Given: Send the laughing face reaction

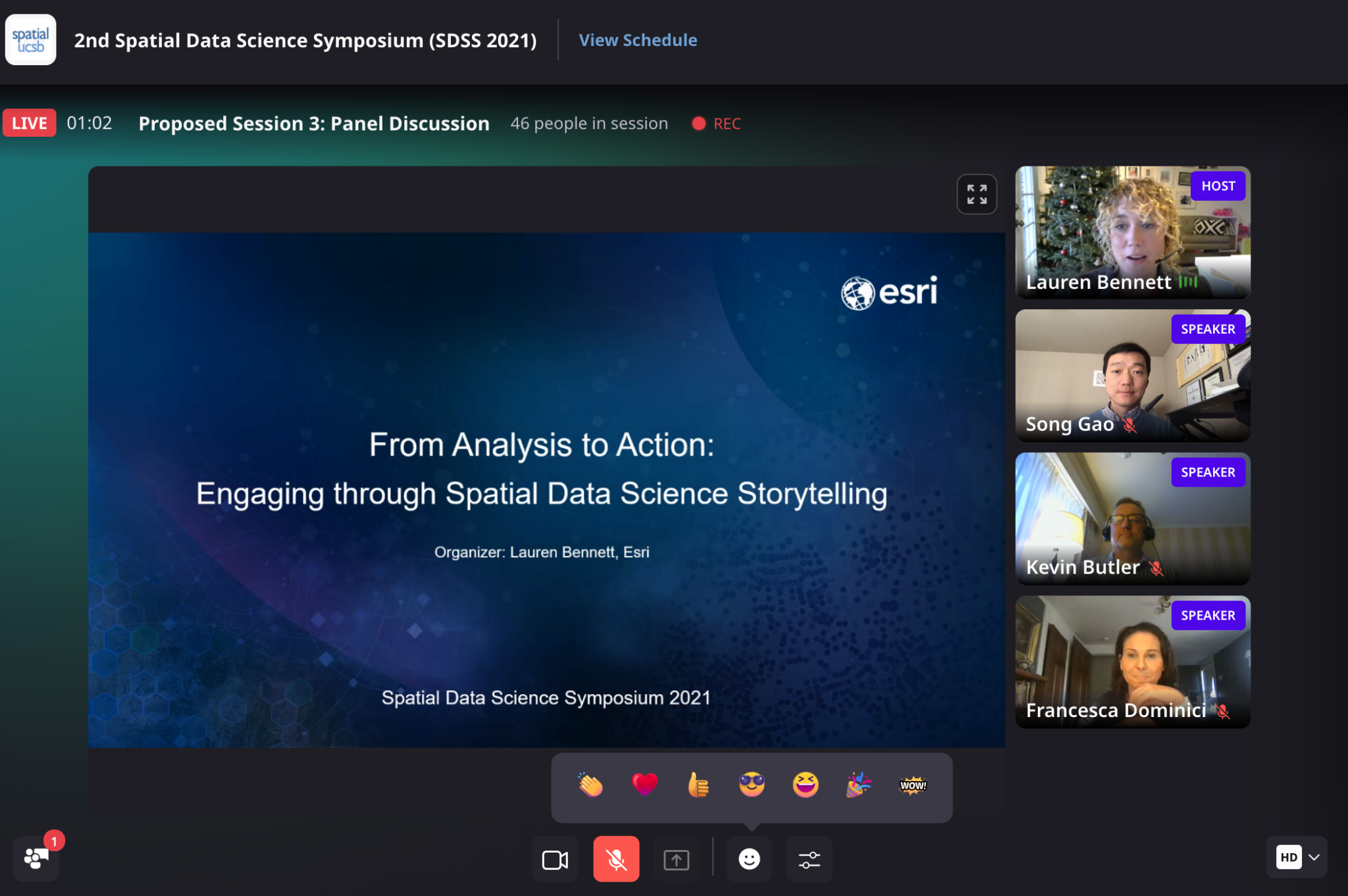Looking at the screenshot, I should pyautogui.click(x=806, y=785).
